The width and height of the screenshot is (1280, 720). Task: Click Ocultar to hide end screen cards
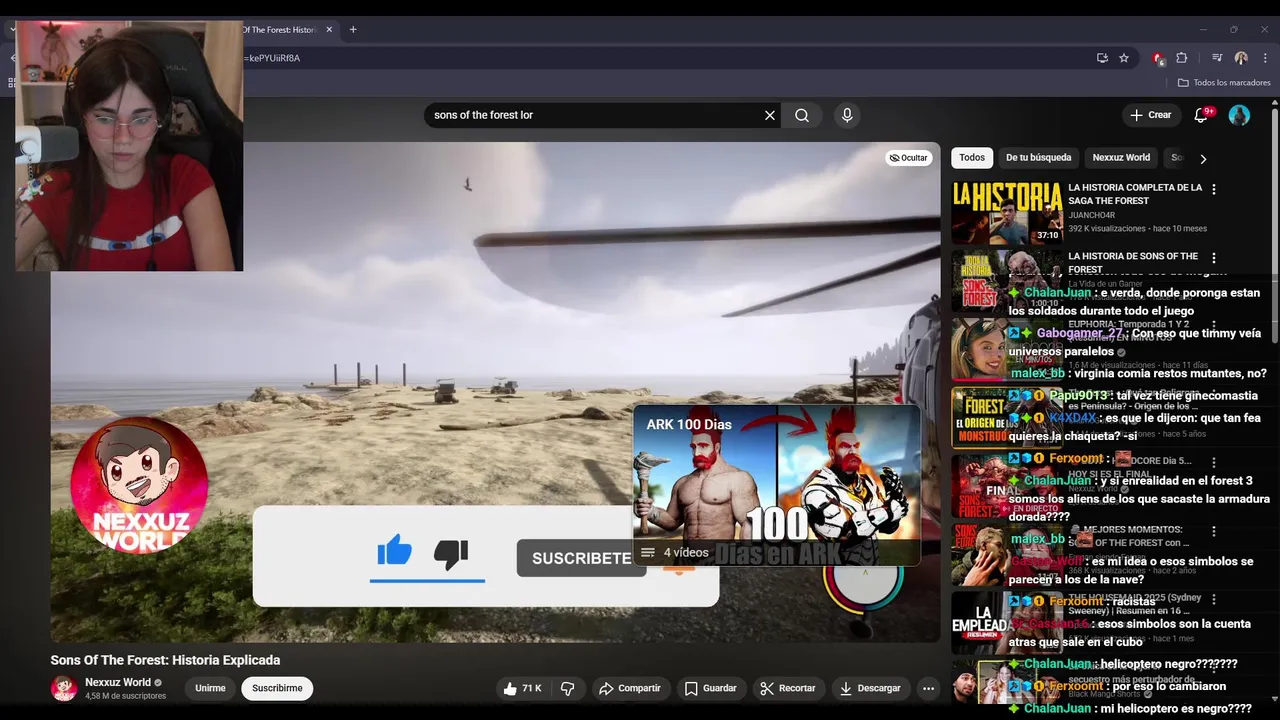pyautogui.click(x=908, y=158)
